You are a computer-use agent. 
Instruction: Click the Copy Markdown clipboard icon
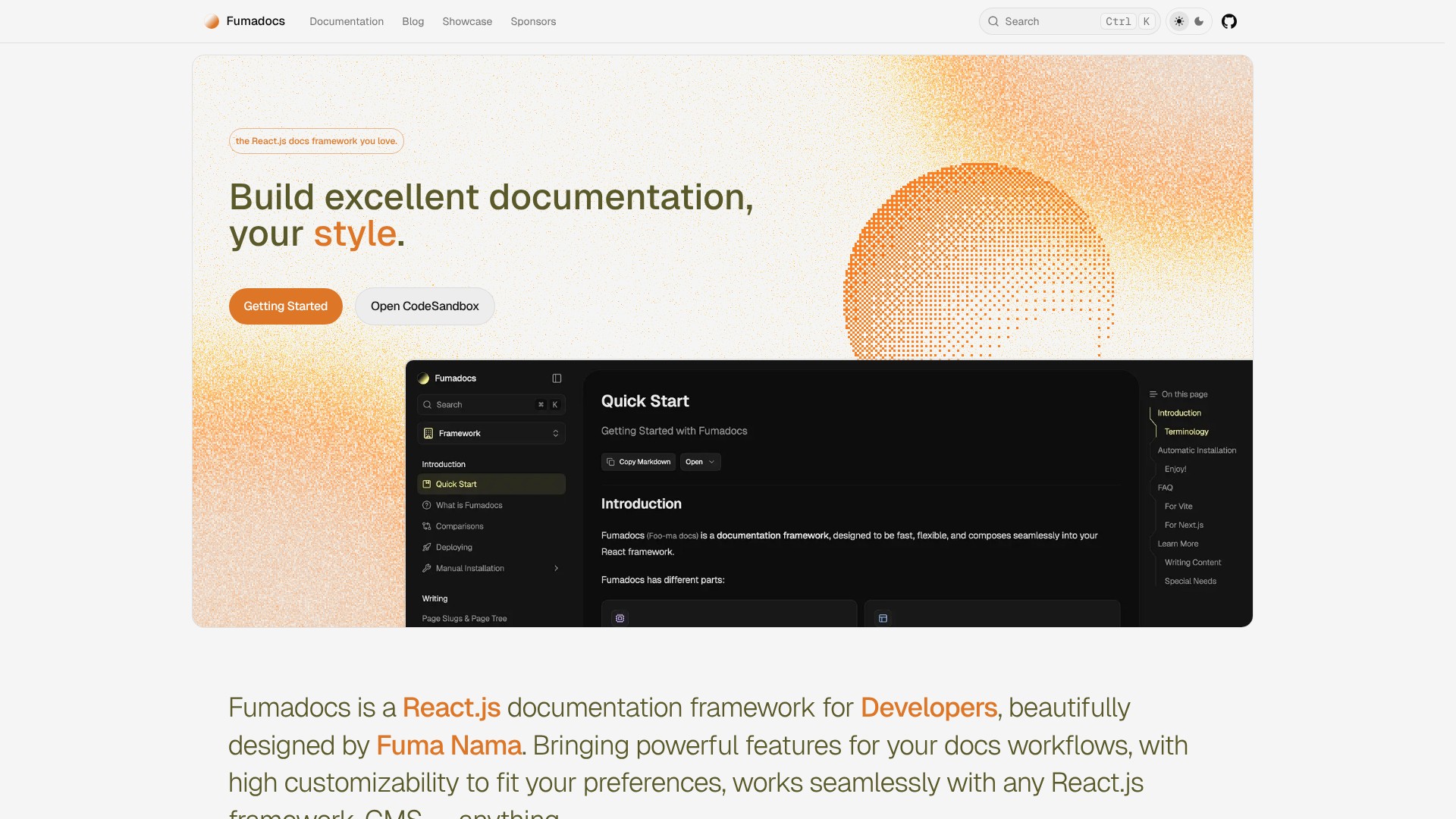click(x=610, y=462)
